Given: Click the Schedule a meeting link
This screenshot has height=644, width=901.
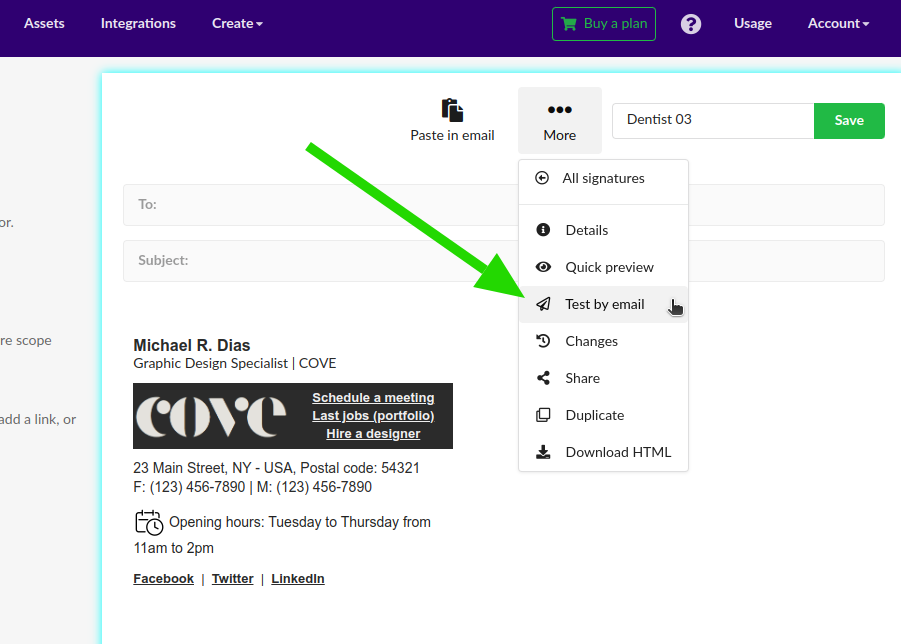Looking at the screenshot, I should (373, 397).
